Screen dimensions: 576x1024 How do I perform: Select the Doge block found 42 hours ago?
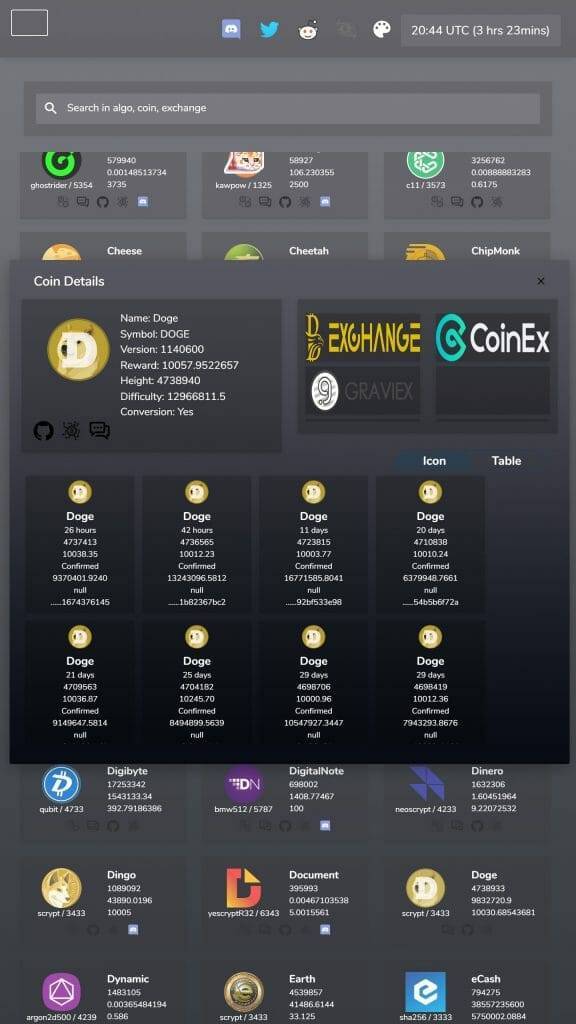pos(197,544)
